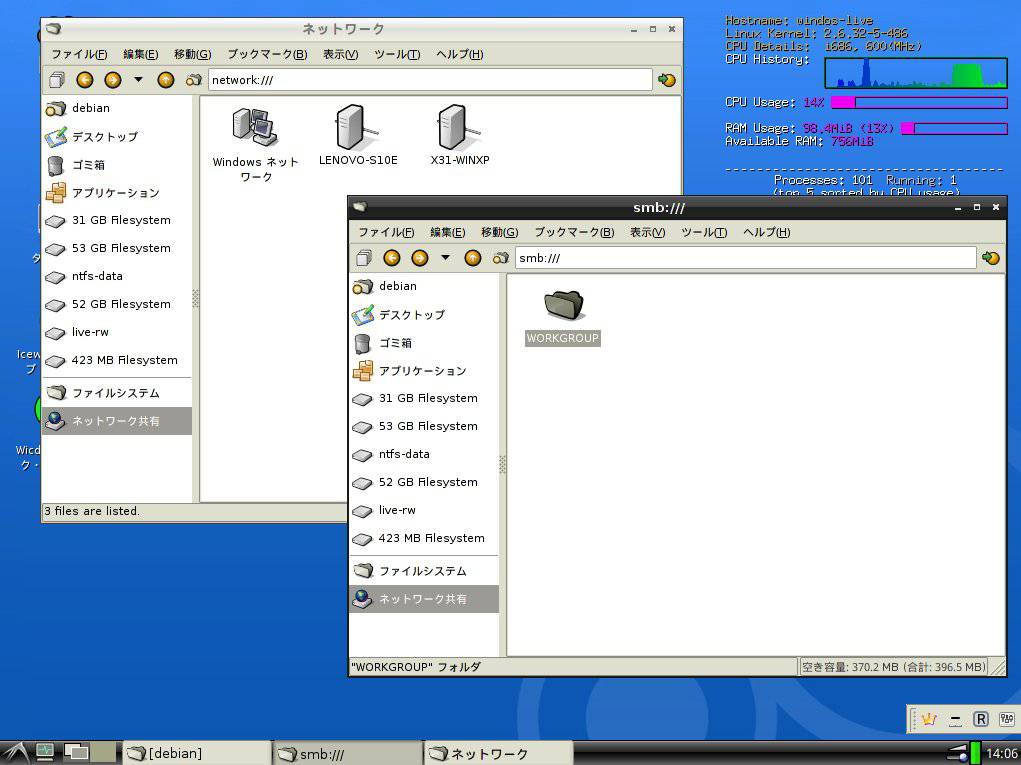Open ブックマーク menu in smb:/// window
Viewport: 1021px width, 765px height.
574,232
